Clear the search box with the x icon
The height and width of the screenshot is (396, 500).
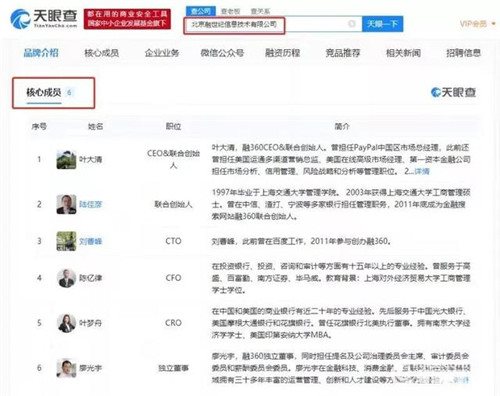351,24
